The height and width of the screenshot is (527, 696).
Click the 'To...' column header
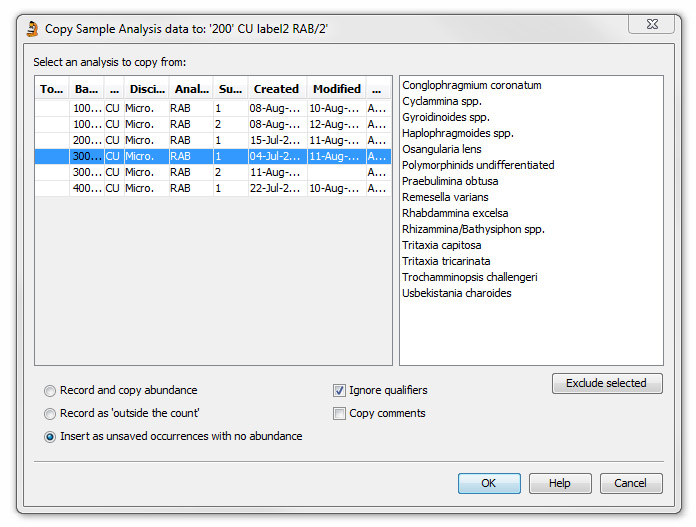[x=52, y=89]
